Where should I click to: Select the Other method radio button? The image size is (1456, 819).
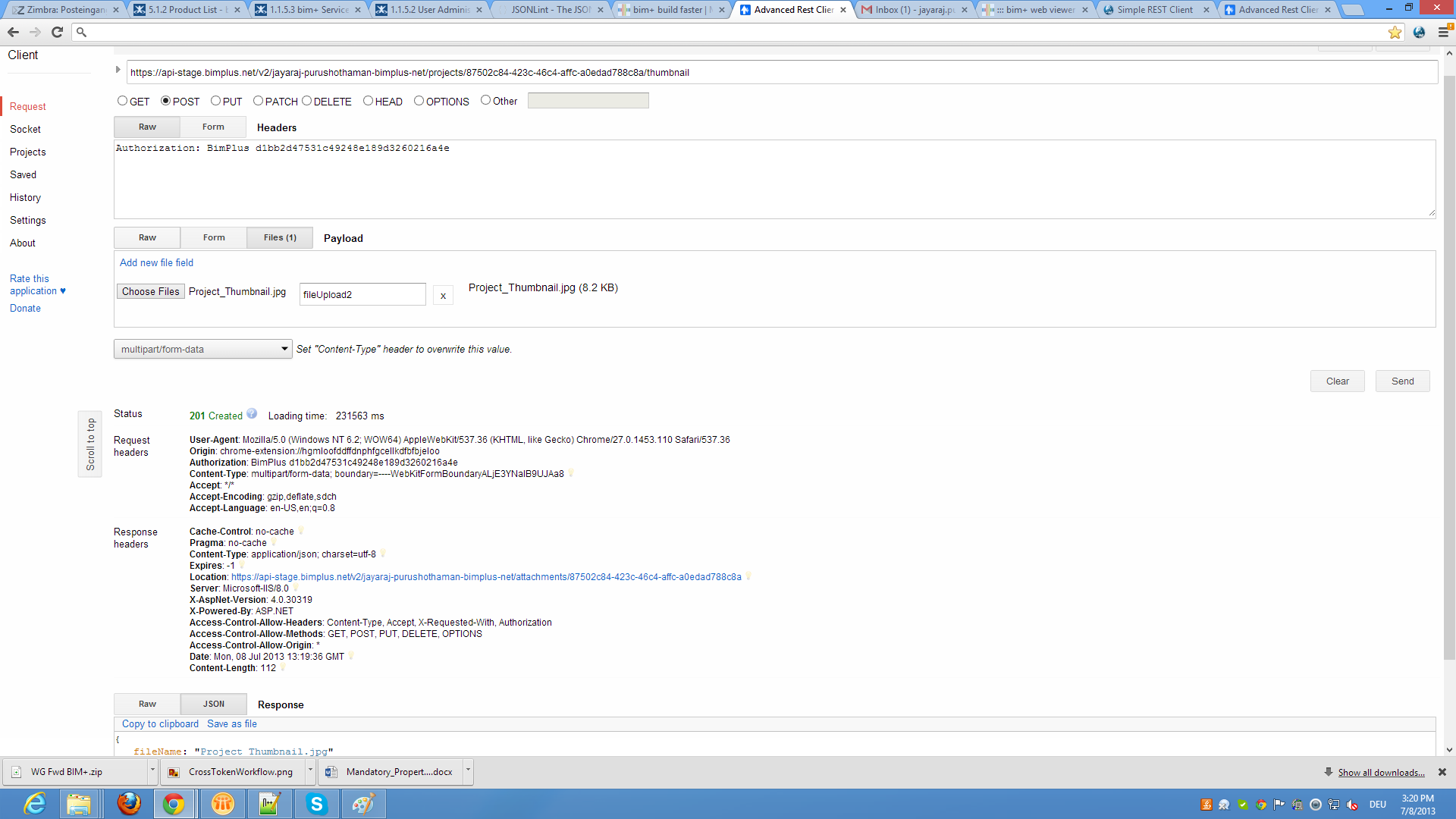point(485,100)
